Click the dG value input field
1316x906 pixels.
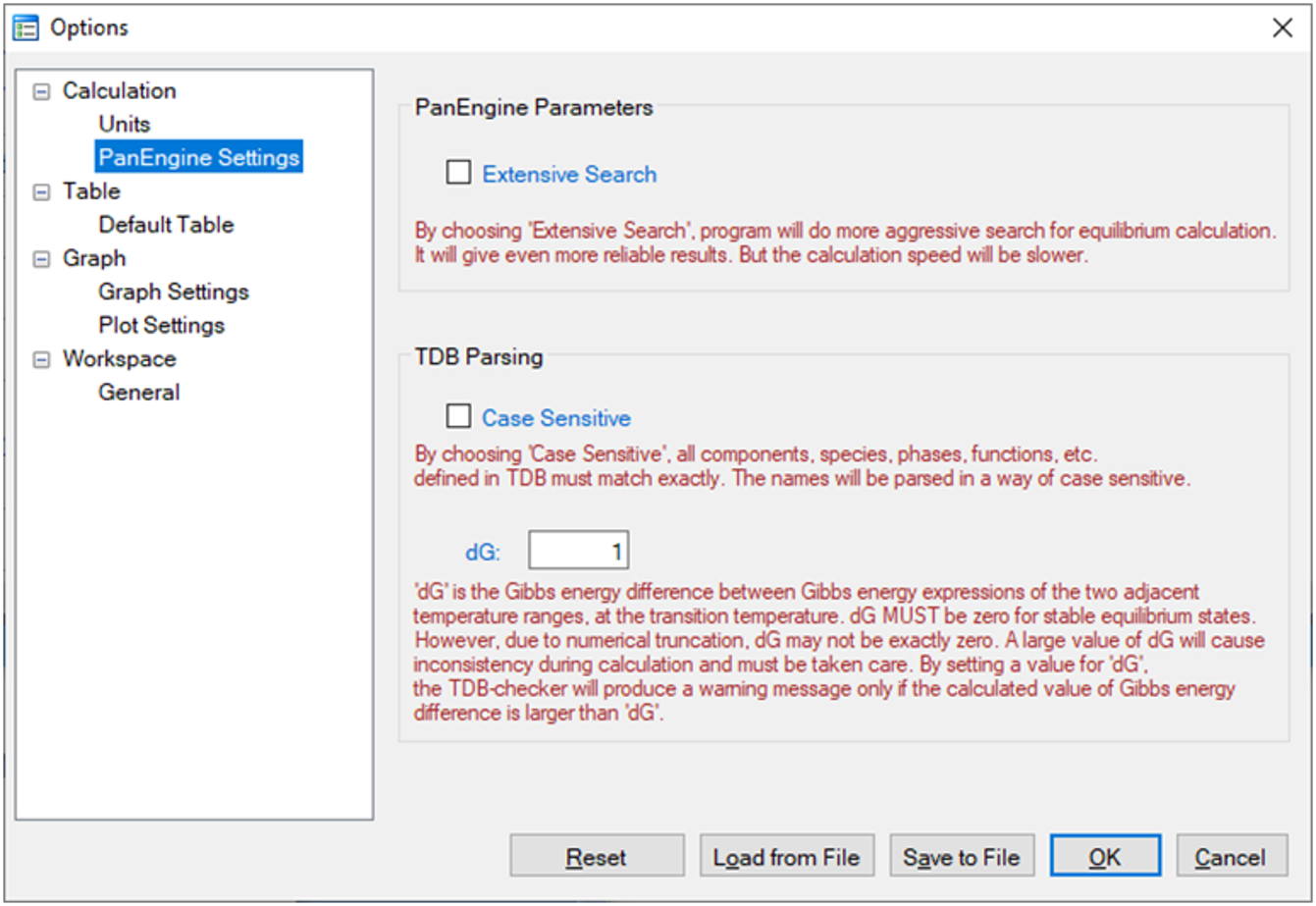tap(578, 552)
